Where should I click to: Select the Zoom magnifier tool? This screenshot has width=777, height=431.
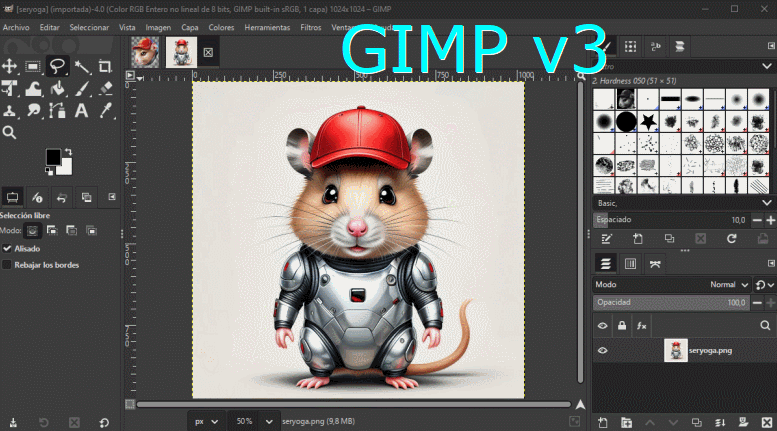pos(9,132)
